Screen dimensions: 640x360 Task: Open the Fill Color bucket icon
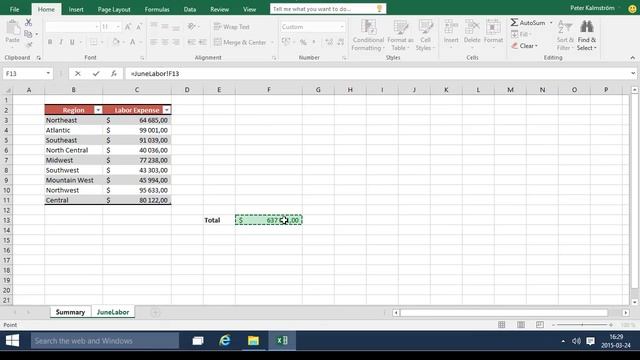coord(116,42)
